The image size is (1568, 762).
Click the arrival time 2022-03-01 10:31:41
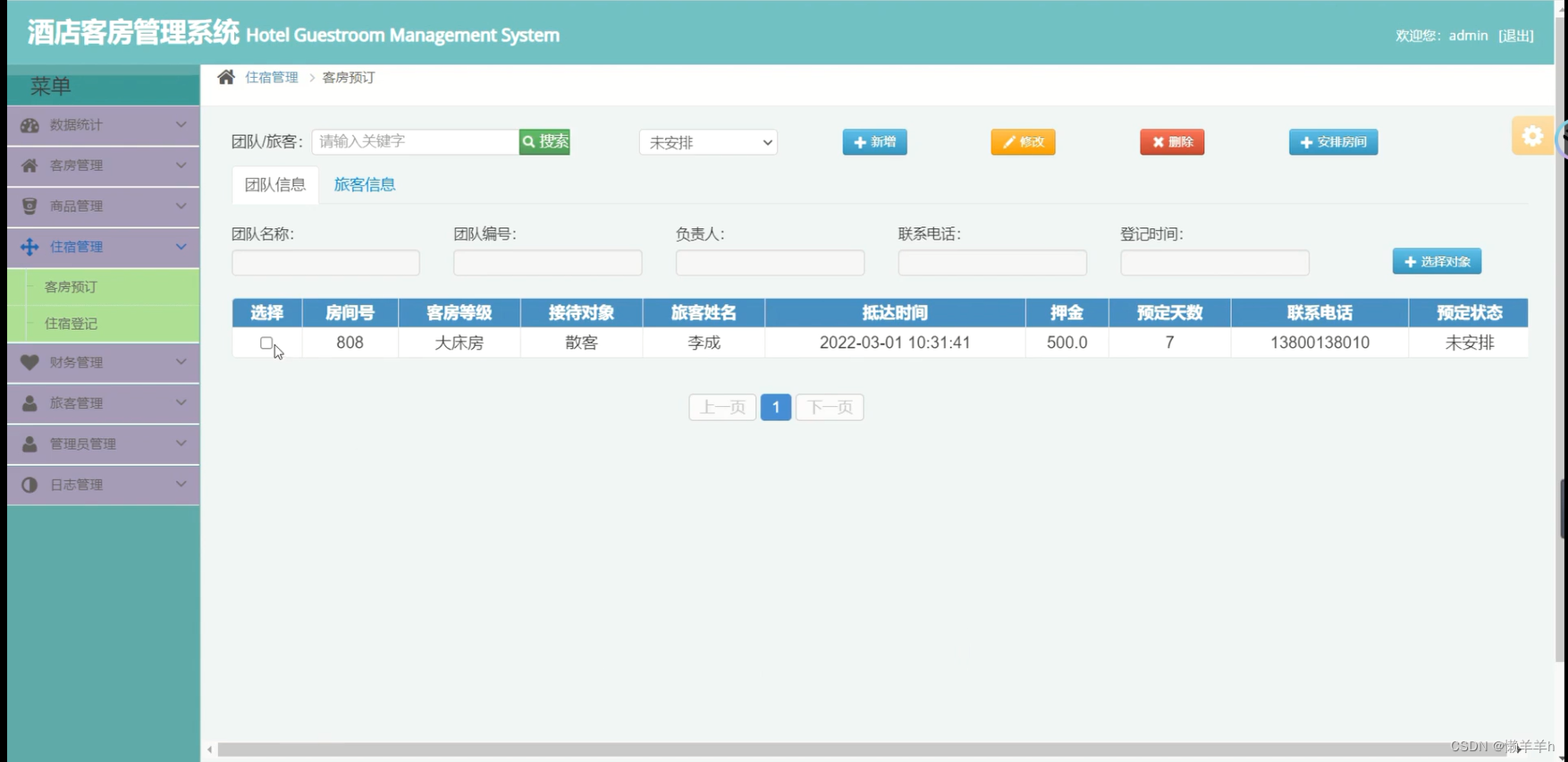[x=895, y=343]
